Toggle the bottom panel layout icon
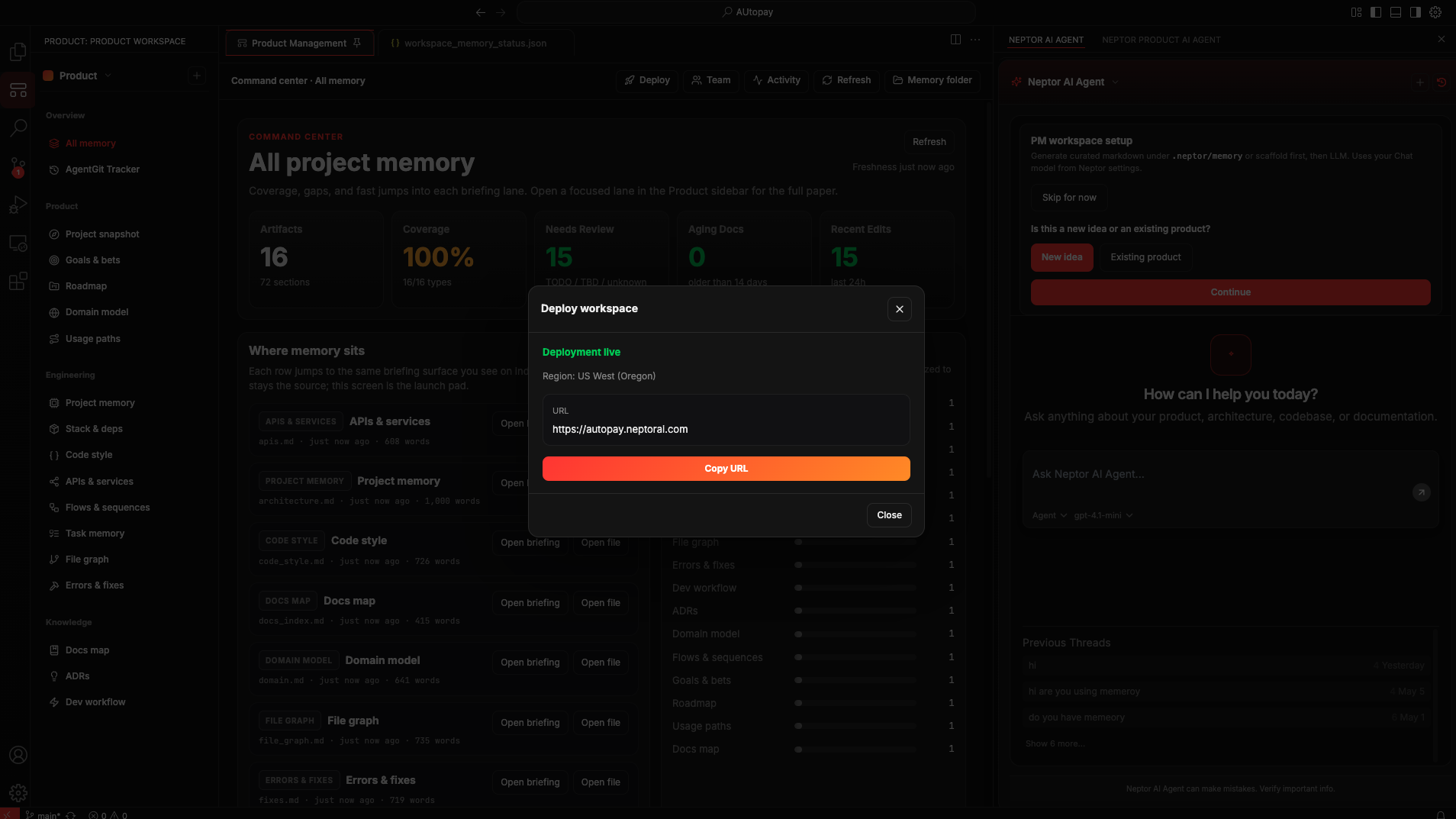This screenshot has width=1456, height=819. coord(1396,12)
